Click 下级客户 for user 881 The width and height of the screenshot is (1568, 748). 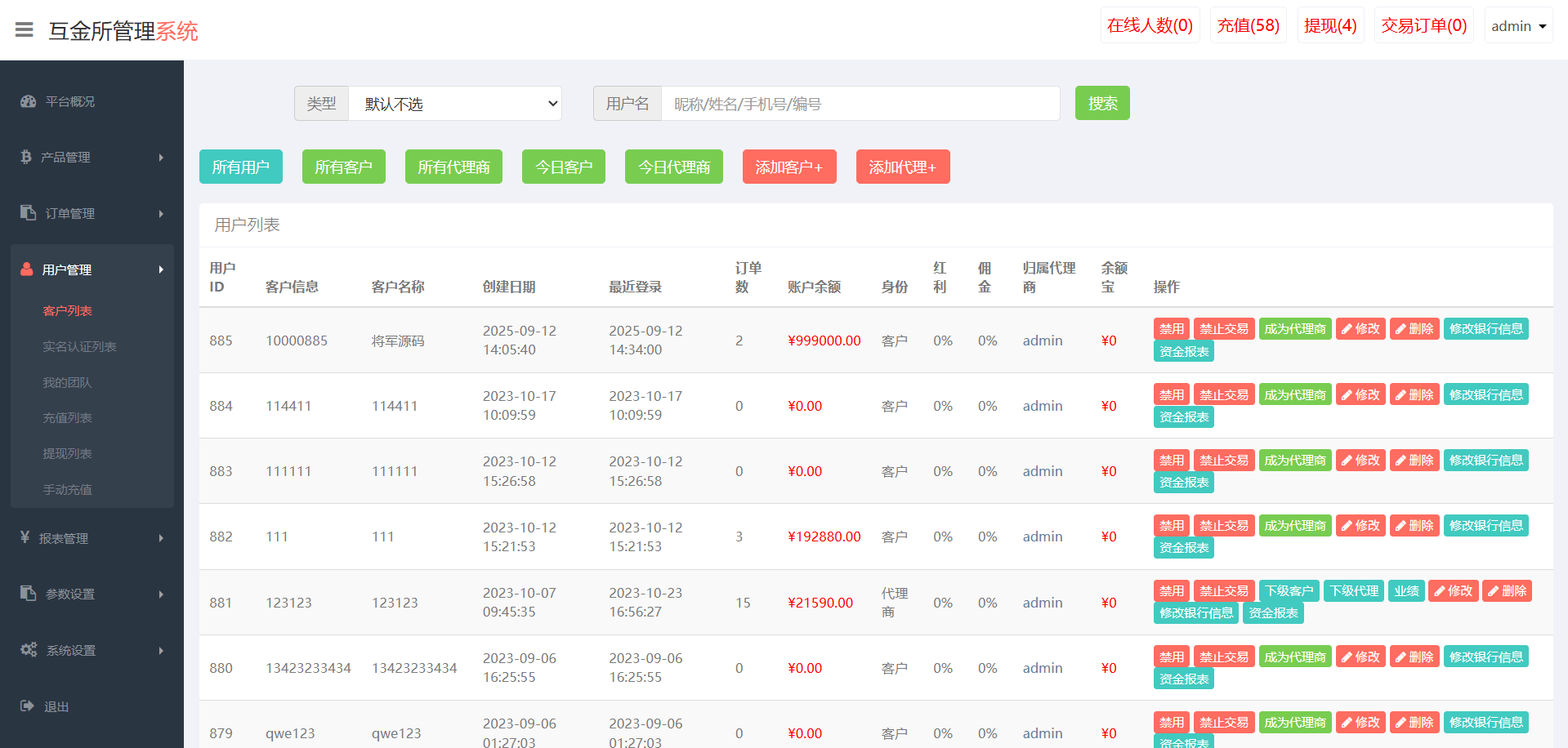(x=1289, y=591)
